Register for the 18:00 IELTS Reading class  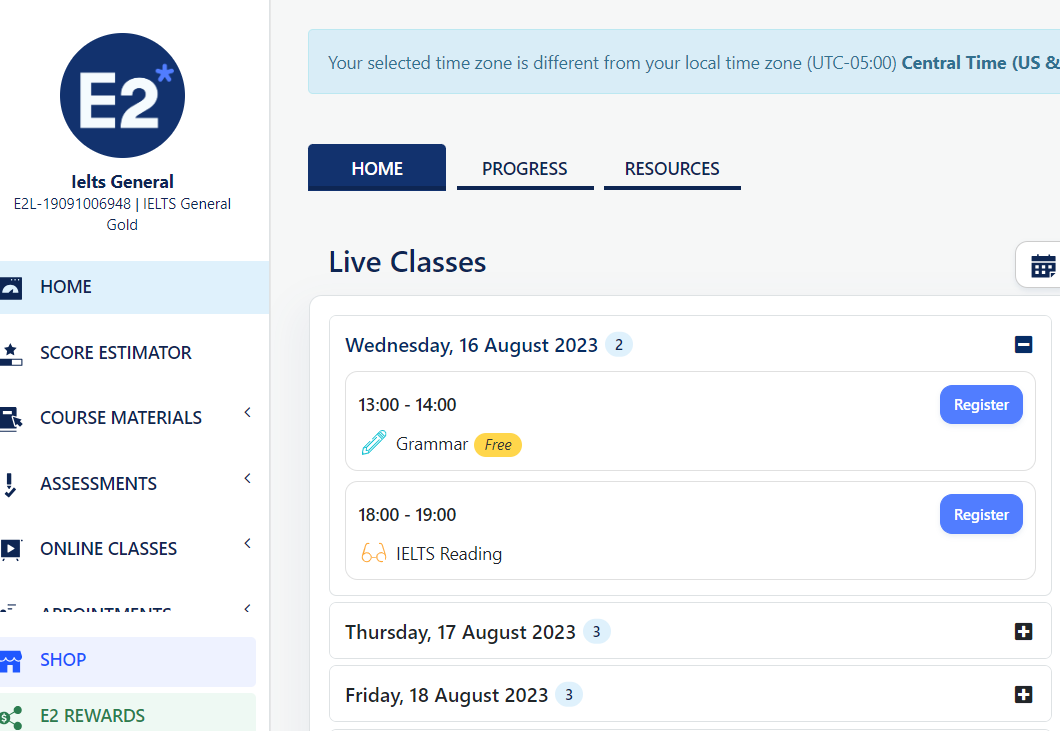pyautogui.click(x=980, y=514)
